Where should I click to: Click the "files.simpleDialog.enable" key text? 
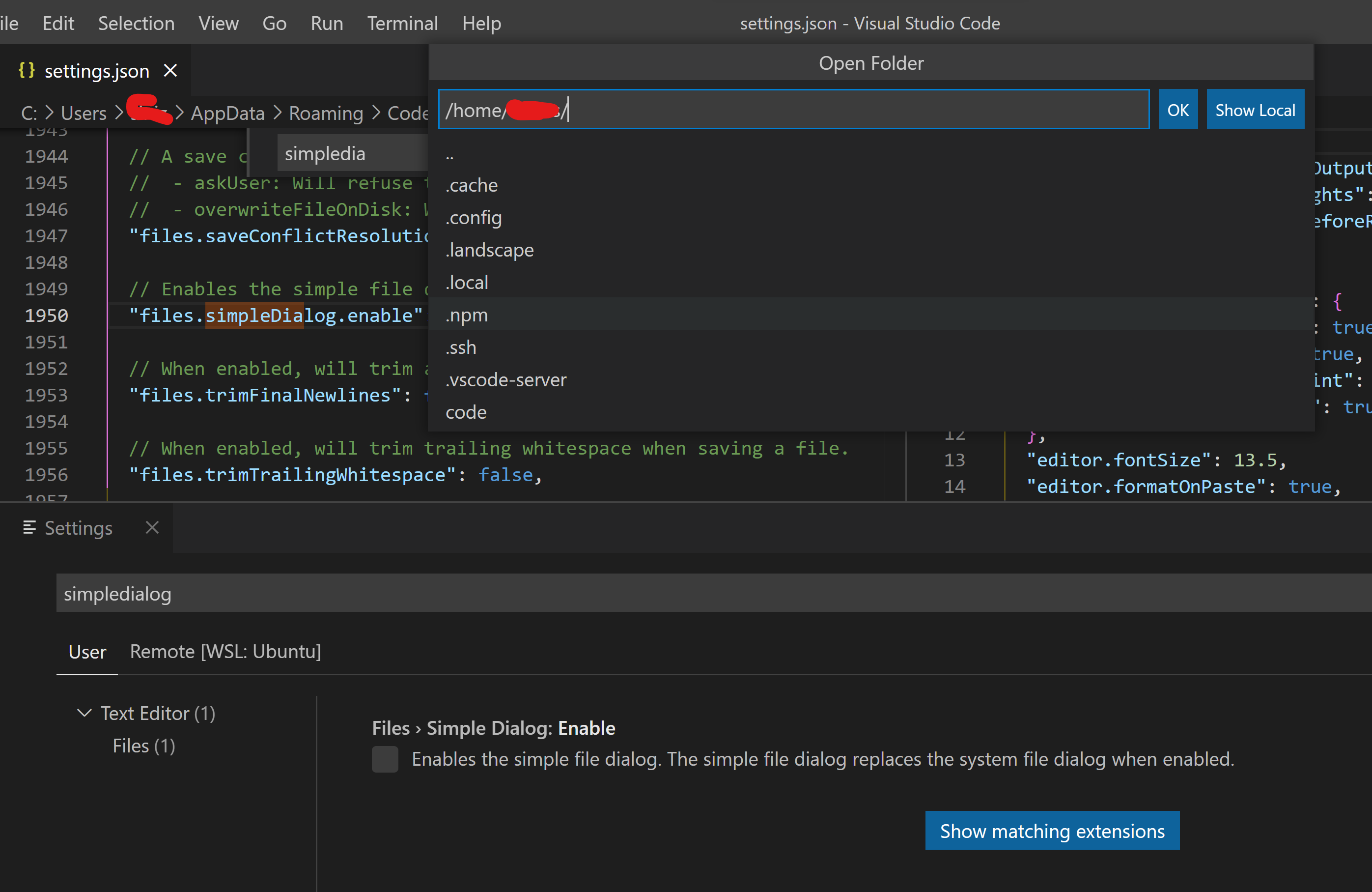[x=276, y=316]
